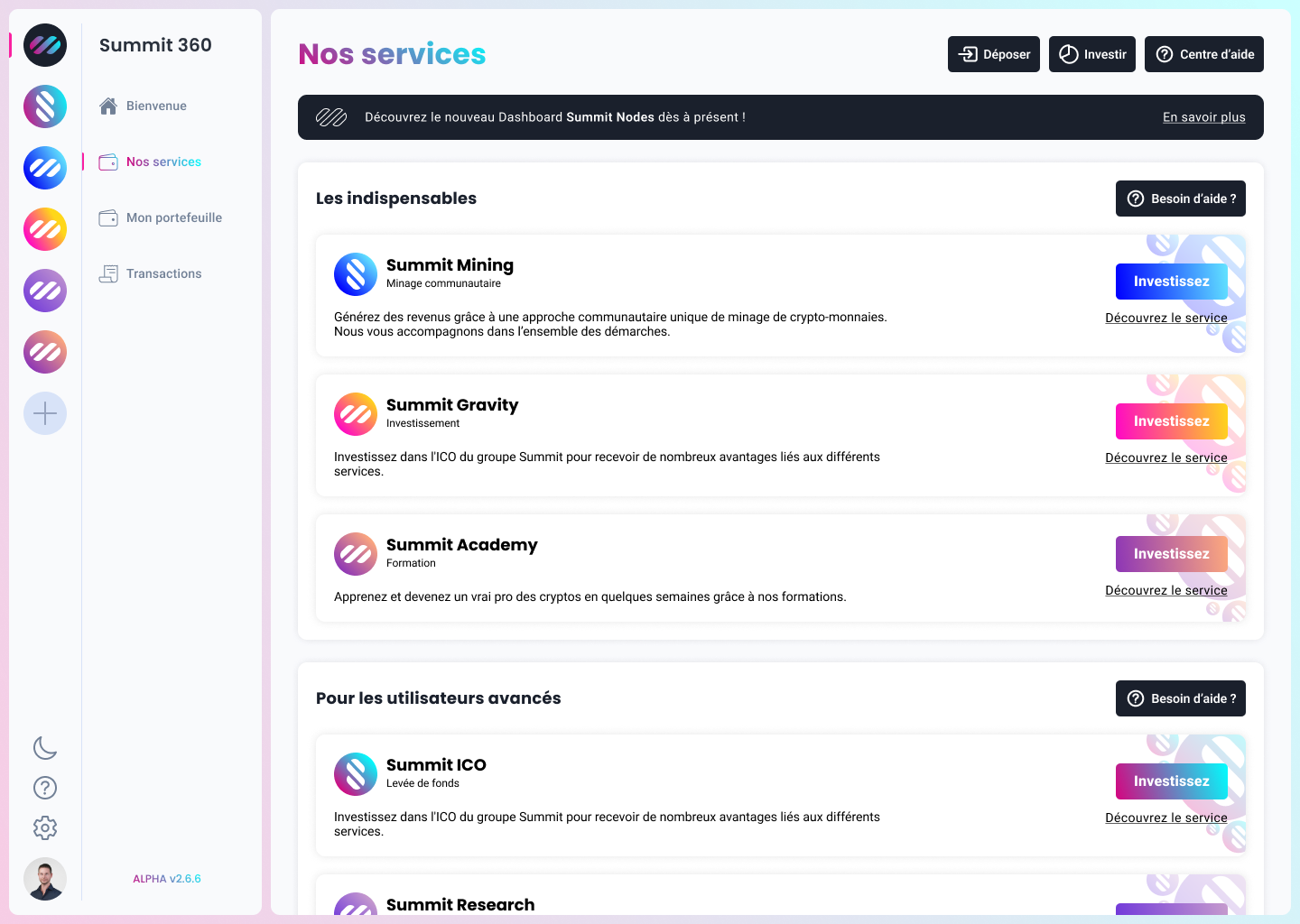Click the Summit Gravity card title
The image size is (1300, 924).
(x=452, y=405)
